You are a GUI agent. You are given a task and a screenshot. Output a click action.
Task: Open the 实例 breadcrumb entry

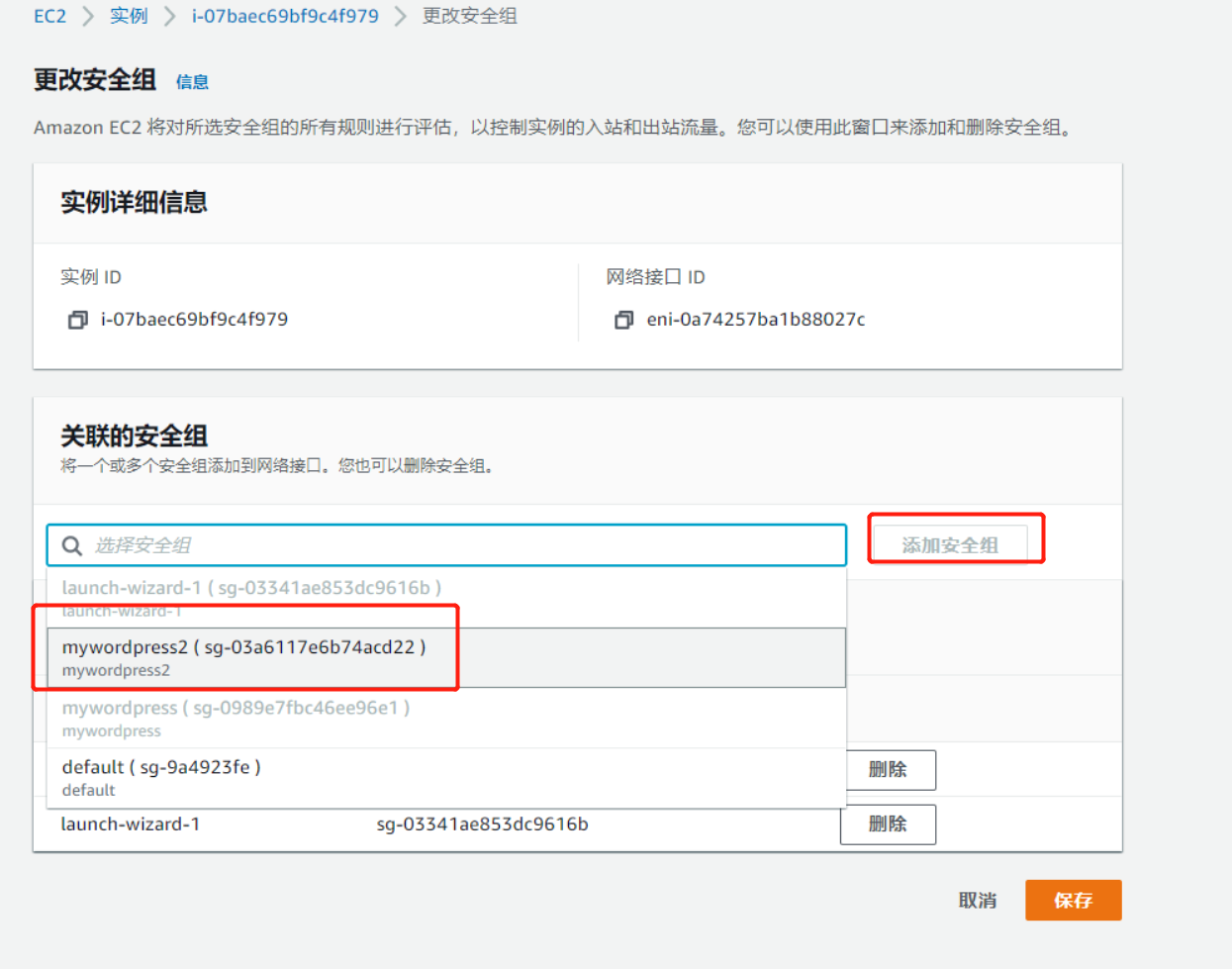(129, 16)
